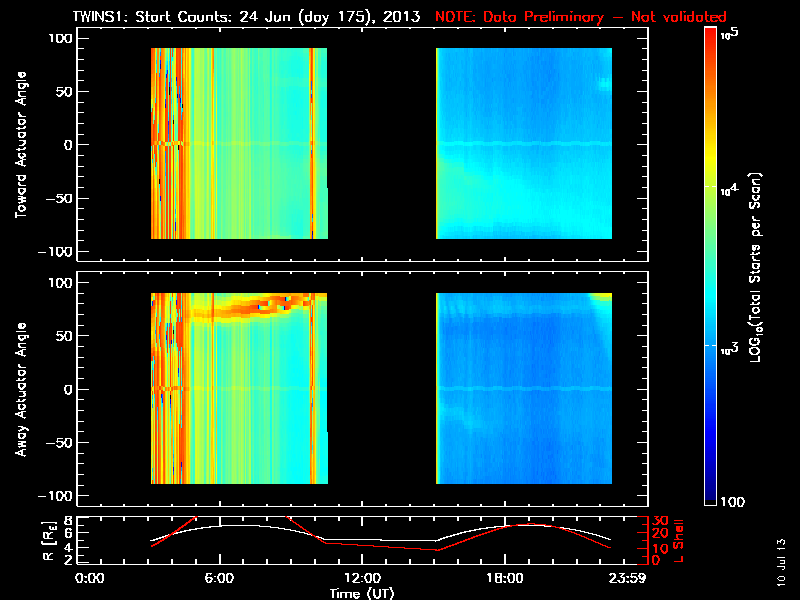This screenshot has height=600, width=800.
Task: Click the blue afternoon block in Toward panel
Action: click(524, 143)
